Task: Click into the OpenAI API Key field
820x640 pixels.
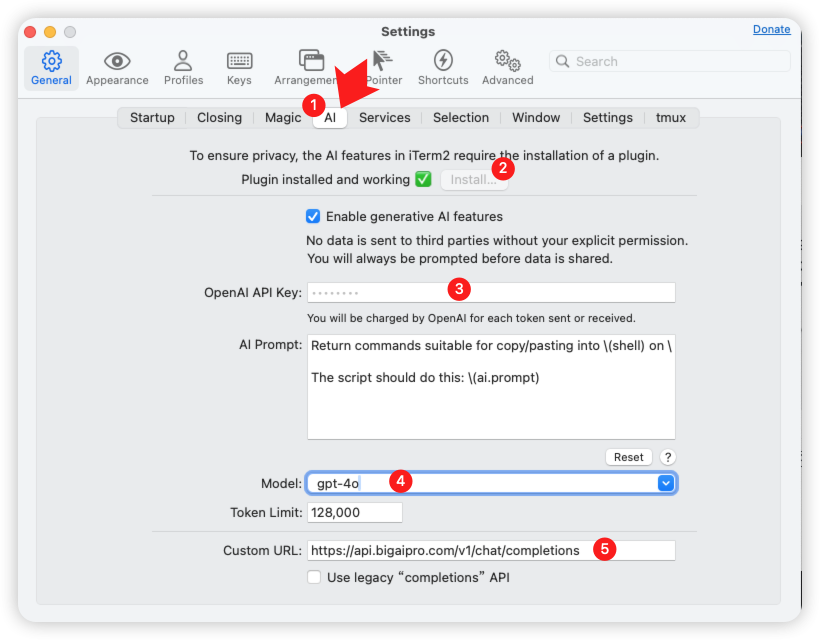Action: tap(491, 293)
